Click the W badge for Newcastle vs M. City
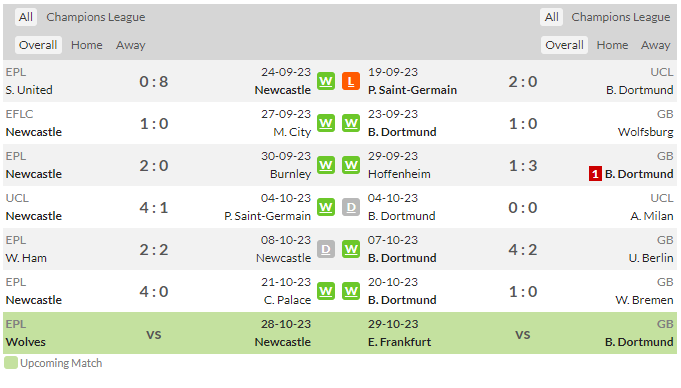The image size is (681, 388). (x=326, y=123)
